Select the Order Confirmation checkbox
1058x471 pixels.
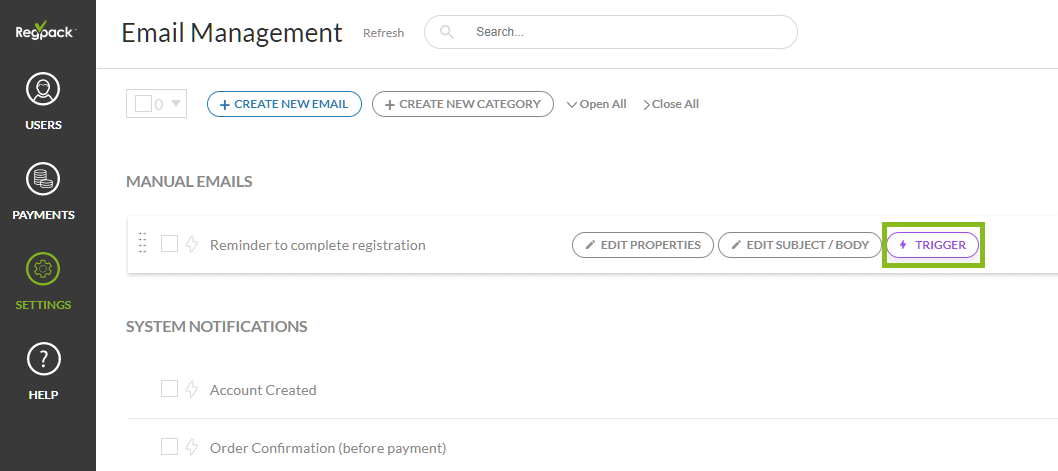pyautogui.click(x=169, y=446)
